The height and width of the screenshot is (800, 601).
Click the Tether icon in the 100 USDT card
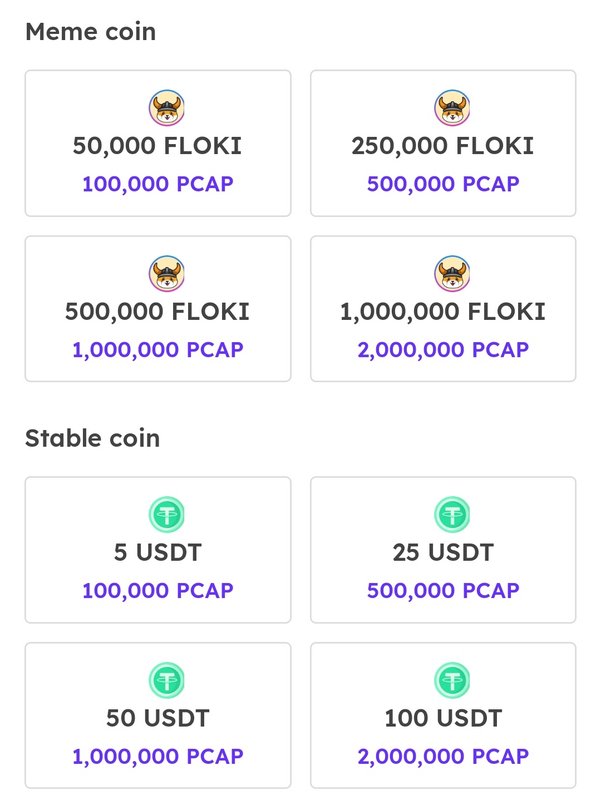pyautogui.click(x=452, y=680)
